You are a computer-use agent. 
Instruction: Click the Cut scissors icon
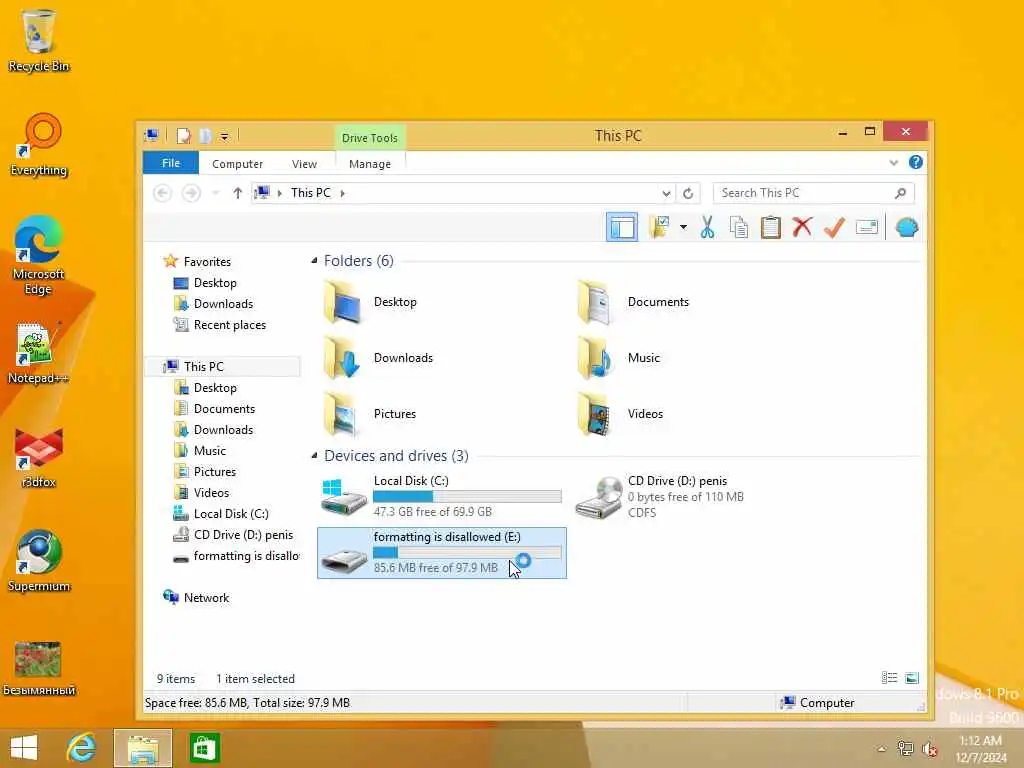click(x=707, y=227)
